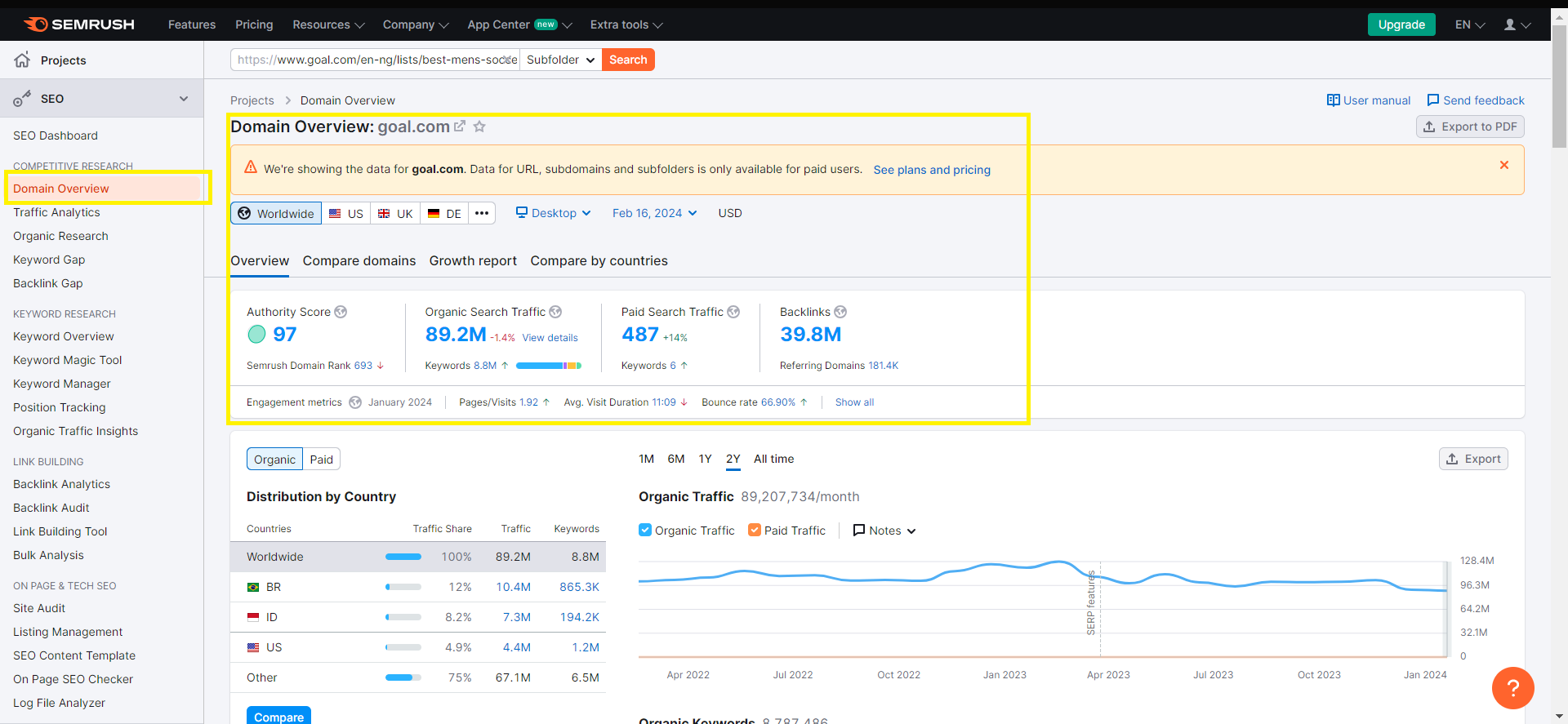The height and width of the screenshot is (724, 1568).
Task: Set chart range to 1Y
Action: click(x=706, y=459)
